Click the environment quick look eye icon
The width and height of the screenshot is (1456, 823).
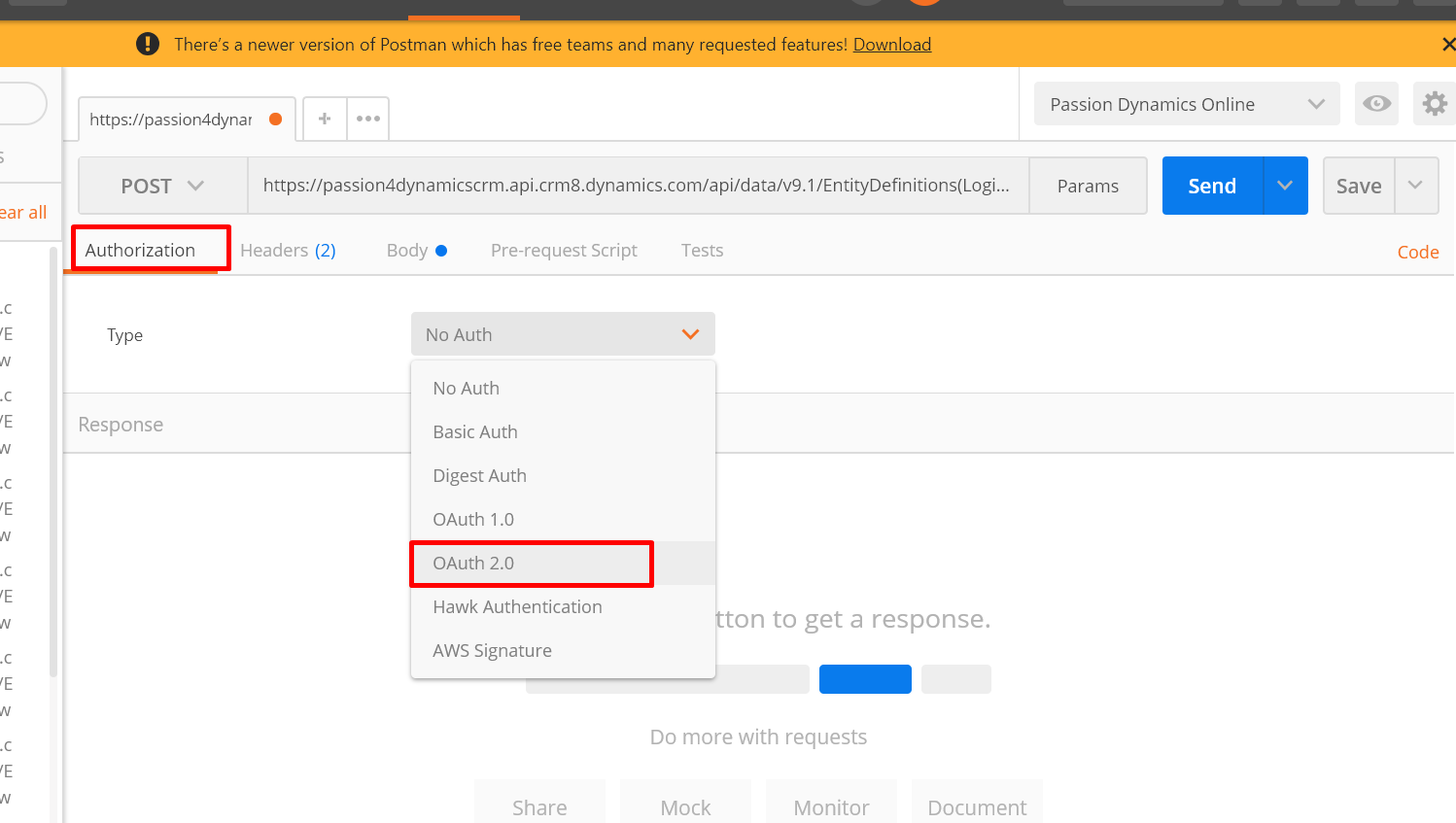[x=1376, y=104]
